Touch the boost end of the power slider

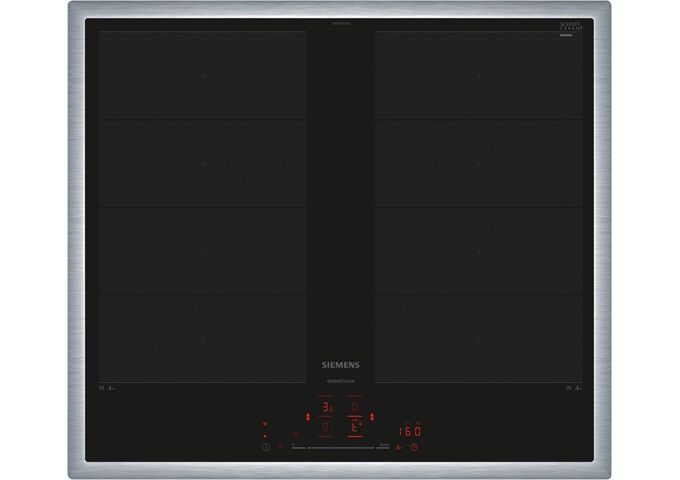[x=383, y=447]
